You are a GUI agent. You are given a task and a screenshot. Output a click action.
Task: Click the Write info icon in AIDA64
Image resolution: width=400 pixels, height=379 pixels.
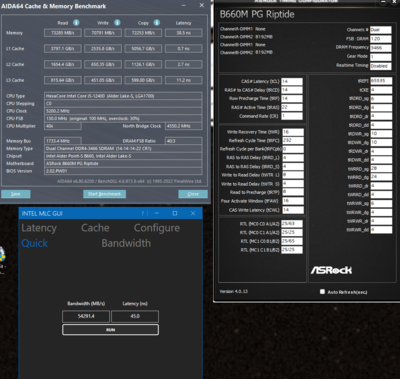point(117,23)
